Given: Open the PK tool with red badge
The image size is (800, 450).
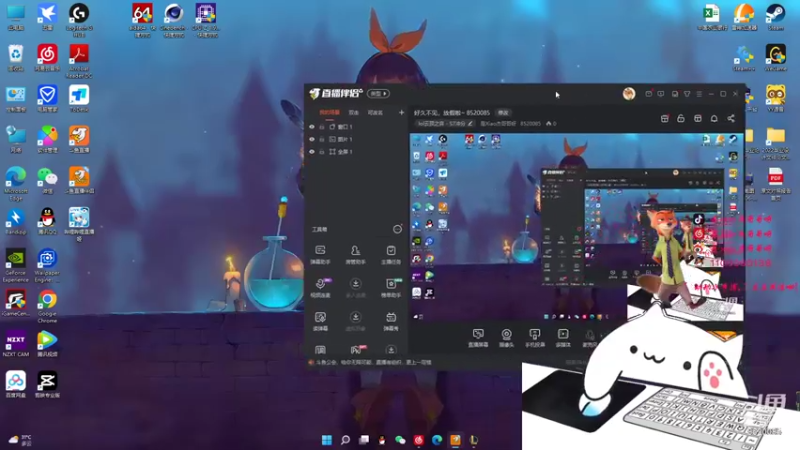Looking at the screenshot, I should tap(357, 349).
